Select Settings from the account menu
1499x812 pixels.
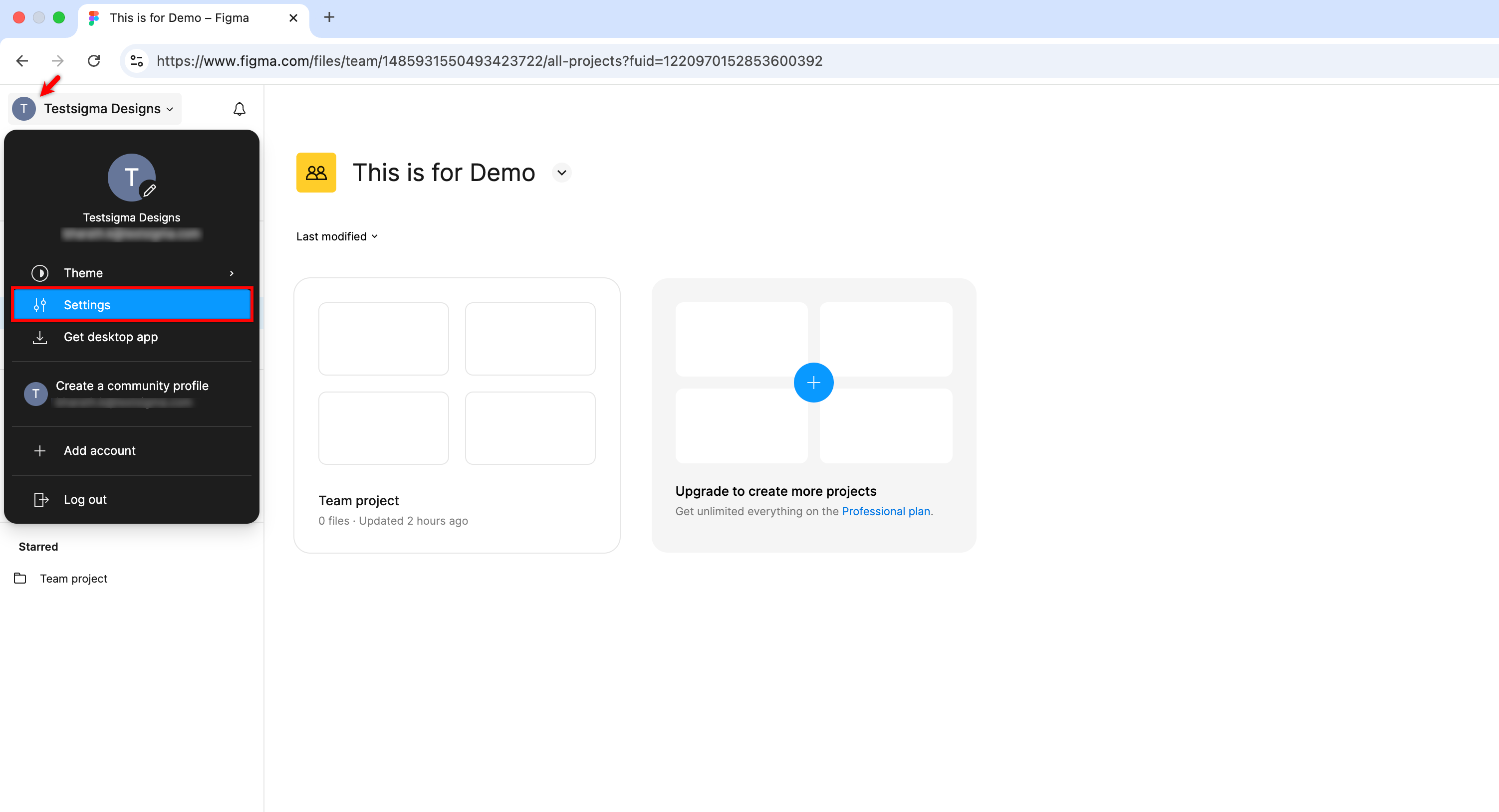87,304
